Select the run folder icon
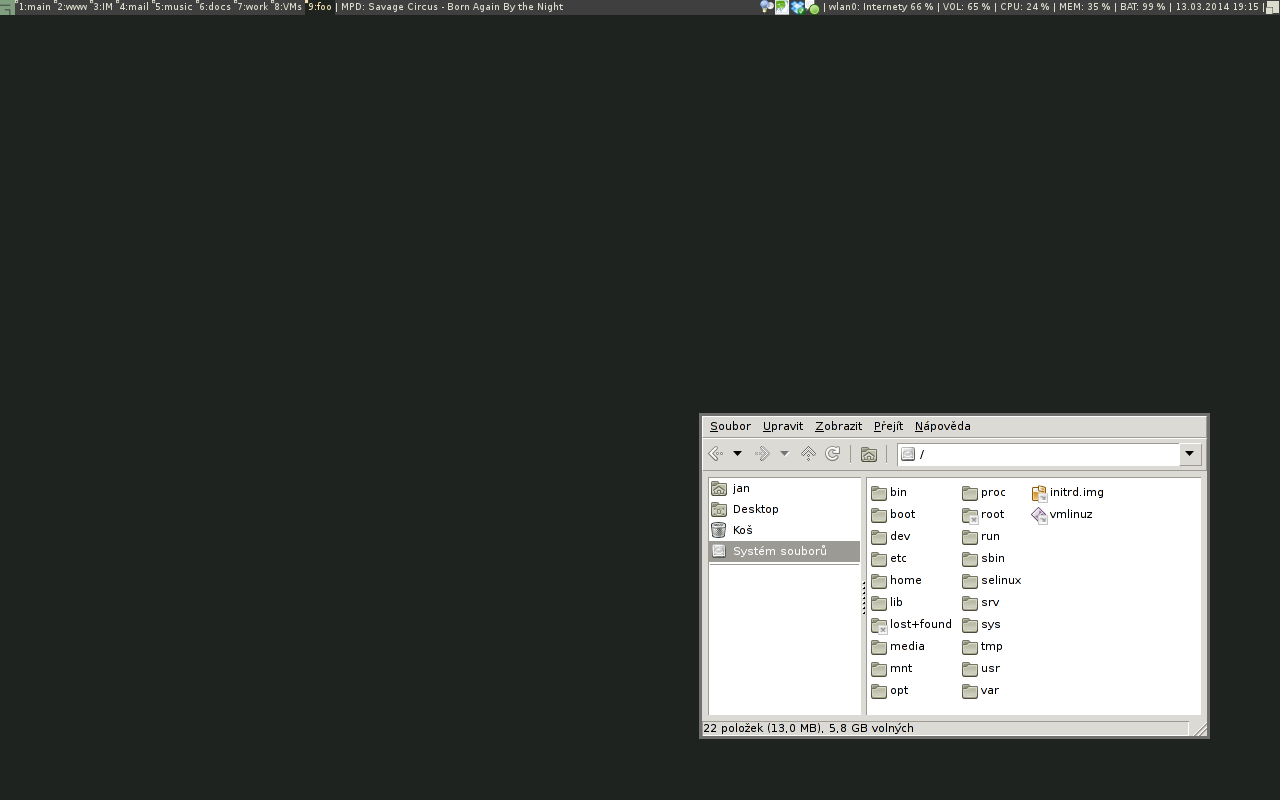Screen dimensions: 1280x800 coord(970,536)
